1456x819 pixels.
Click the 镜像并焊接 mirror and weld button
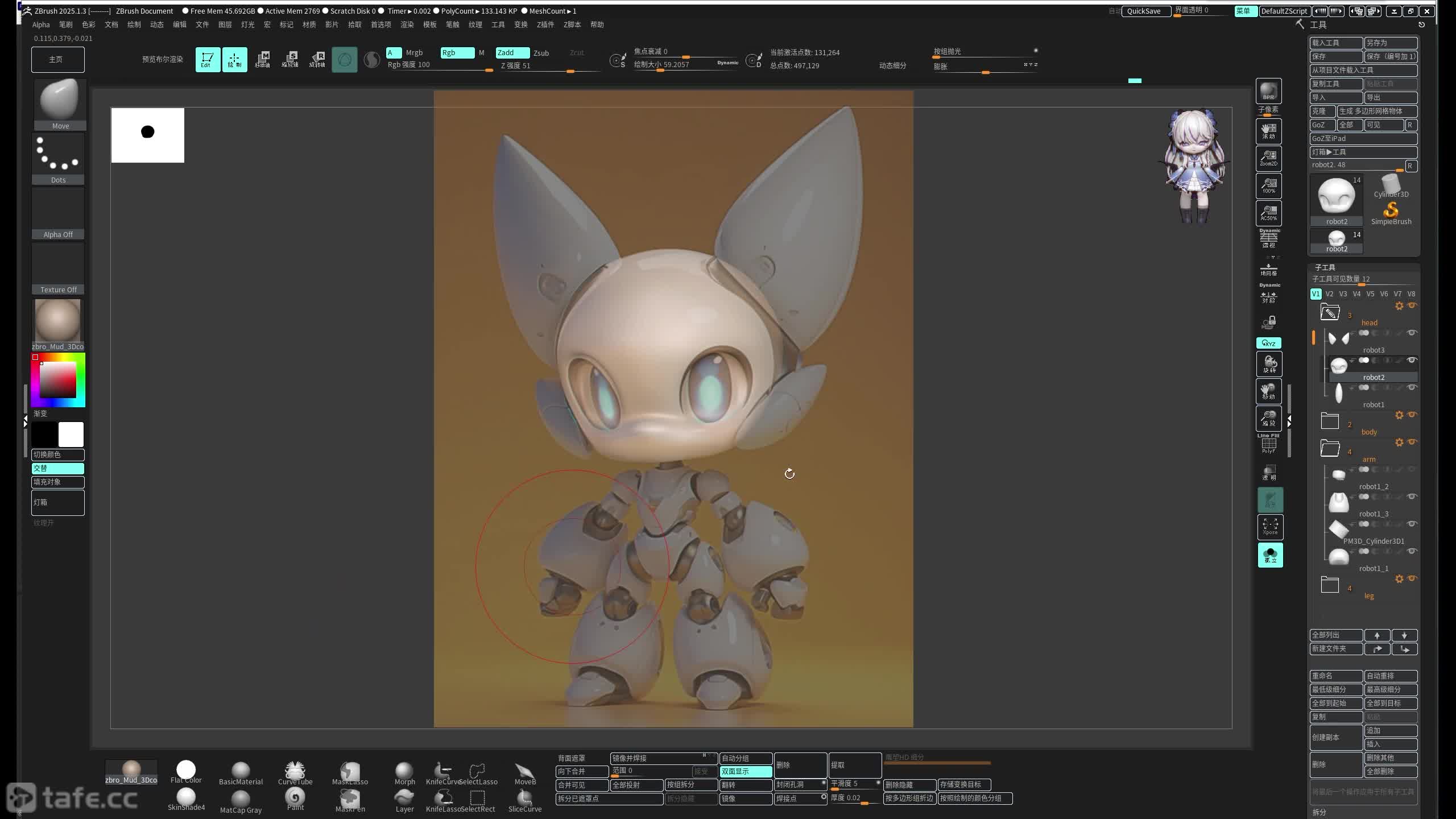click(x=664, y=758)
